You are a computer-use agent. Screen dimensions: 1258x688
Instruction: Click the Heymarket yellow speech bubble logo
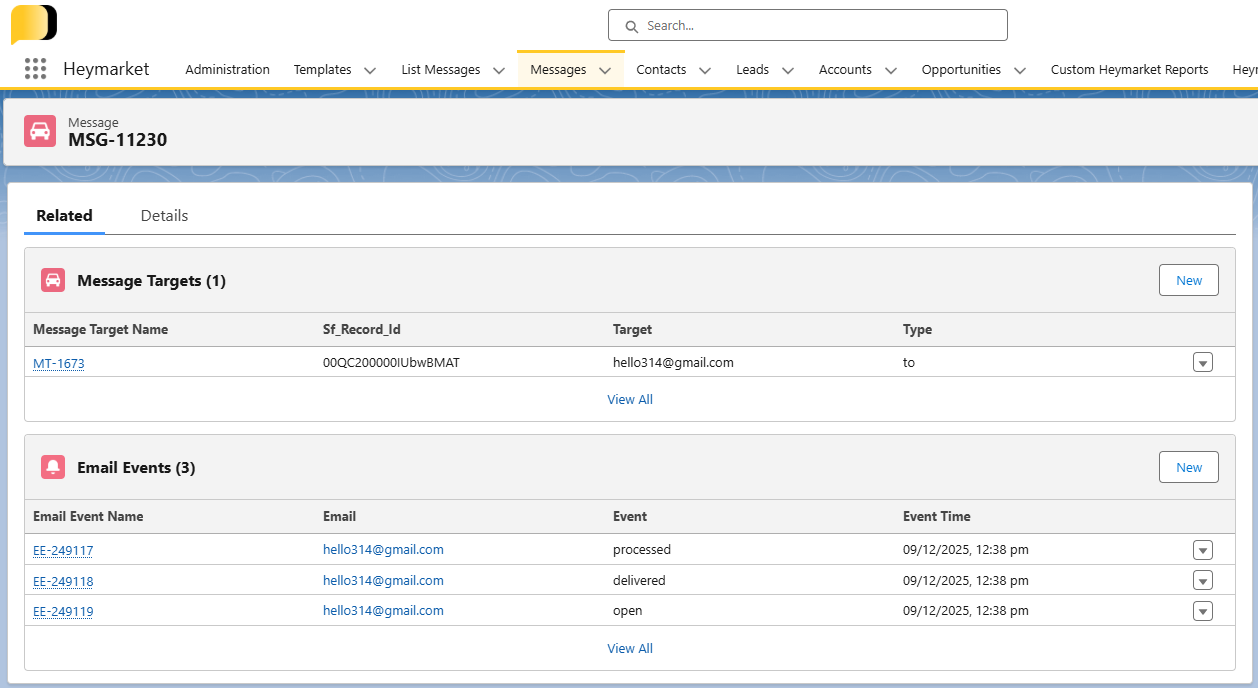[x=34, y=24]
